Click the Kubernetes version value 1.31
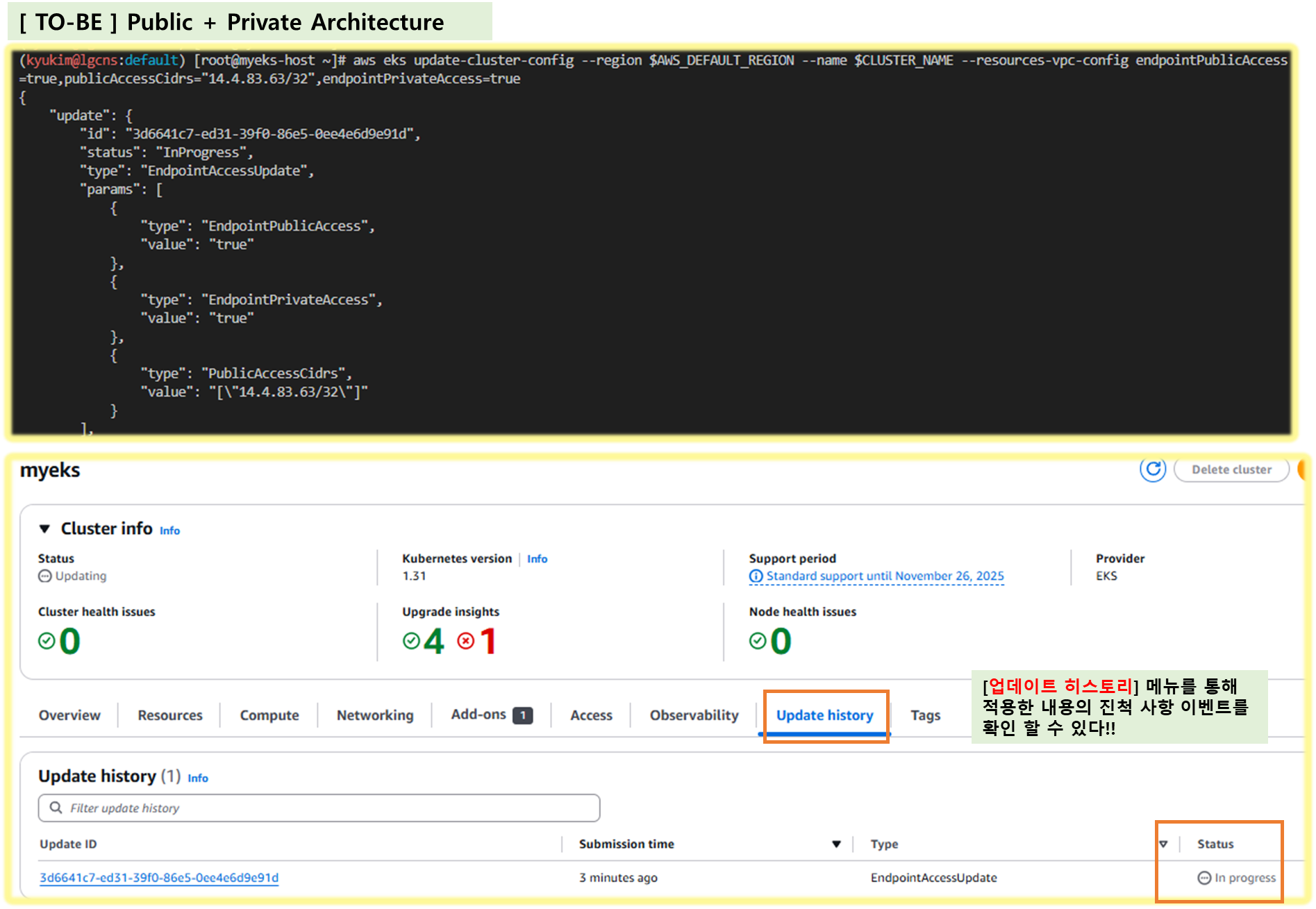 coord(414,576)
